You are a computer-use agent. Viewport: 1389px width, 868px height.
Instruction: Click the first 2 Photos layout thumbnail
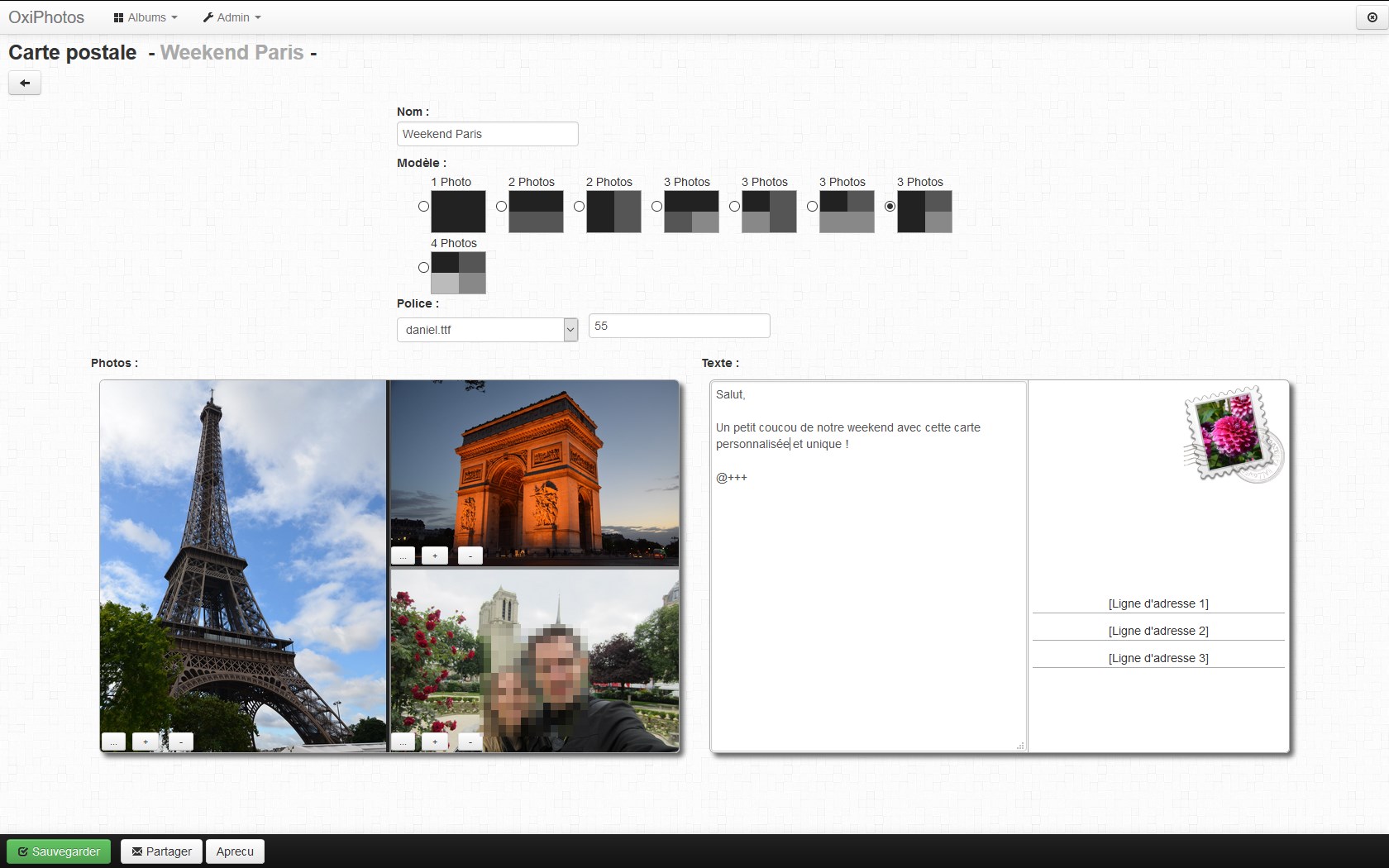tap(536, 212)
